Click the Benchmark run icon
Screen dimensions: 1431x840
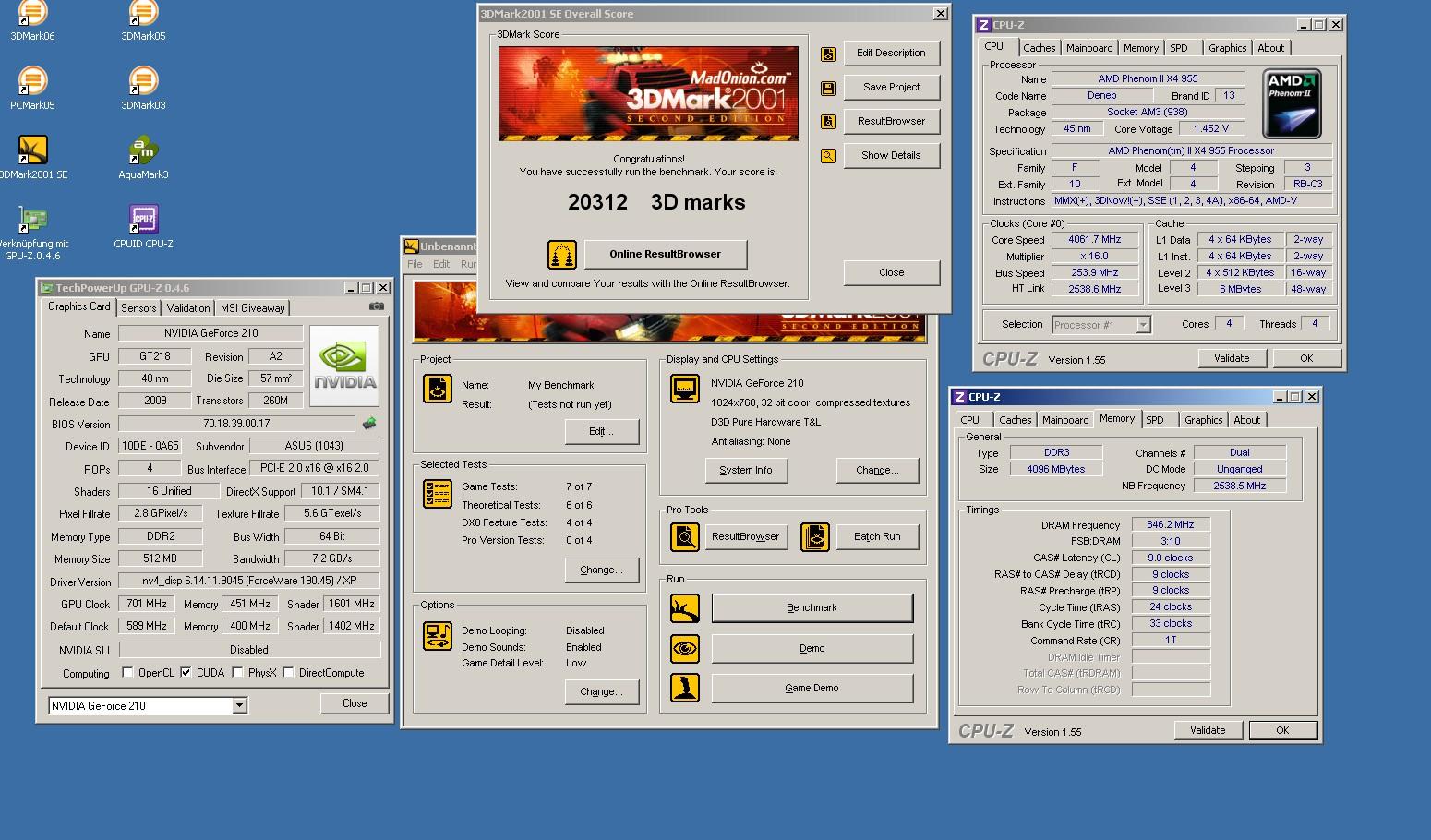pos(685,608)
